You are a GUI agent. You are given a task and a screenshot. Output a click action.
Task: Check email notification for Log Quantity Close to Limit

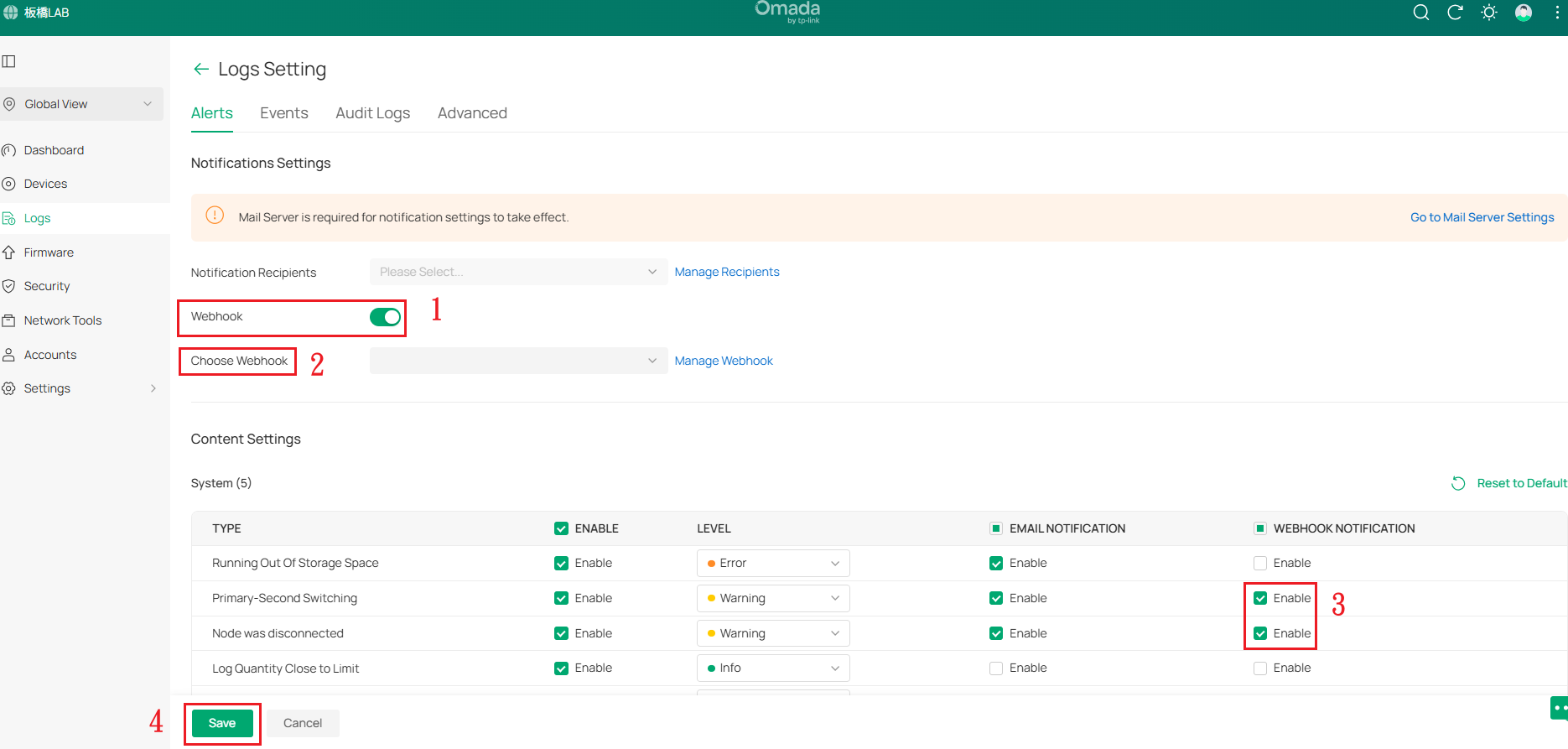(x=996, y=668)
